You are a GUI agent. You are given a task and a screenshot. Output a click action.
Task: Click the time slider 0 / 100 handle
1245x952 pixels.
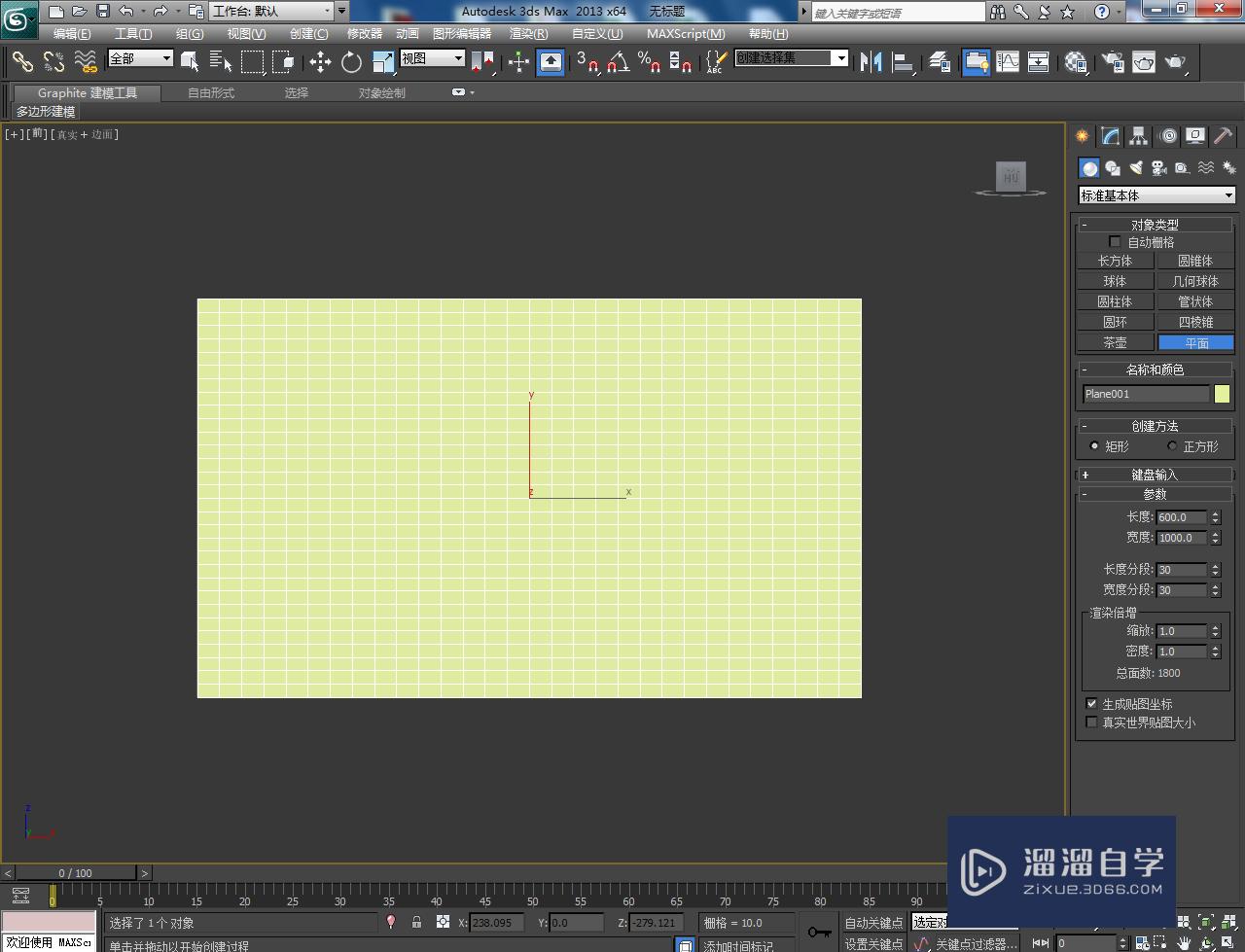75,873
